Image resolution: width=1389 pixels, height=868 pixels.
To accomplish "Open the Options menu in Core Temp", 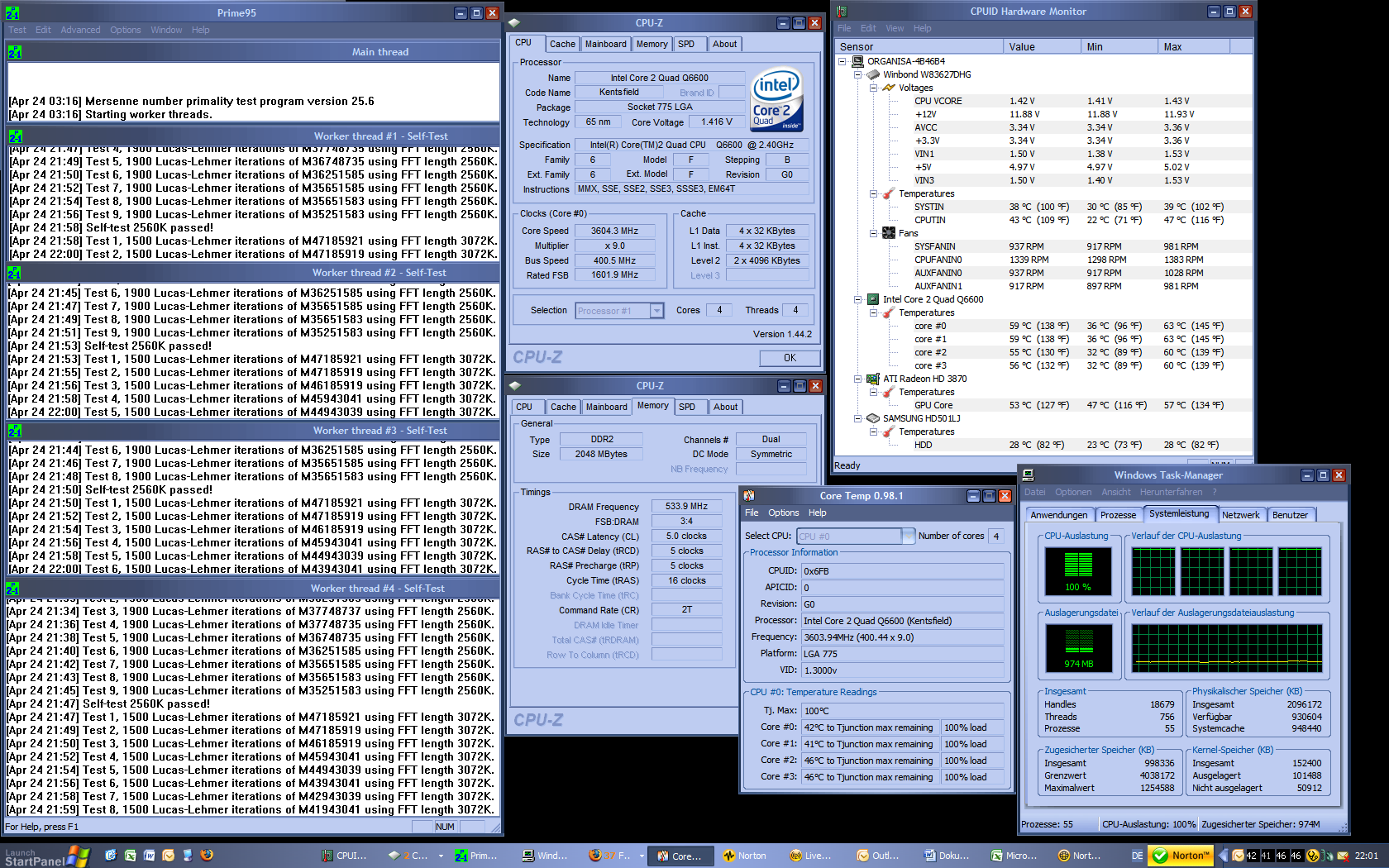I will tap(783, 513).
